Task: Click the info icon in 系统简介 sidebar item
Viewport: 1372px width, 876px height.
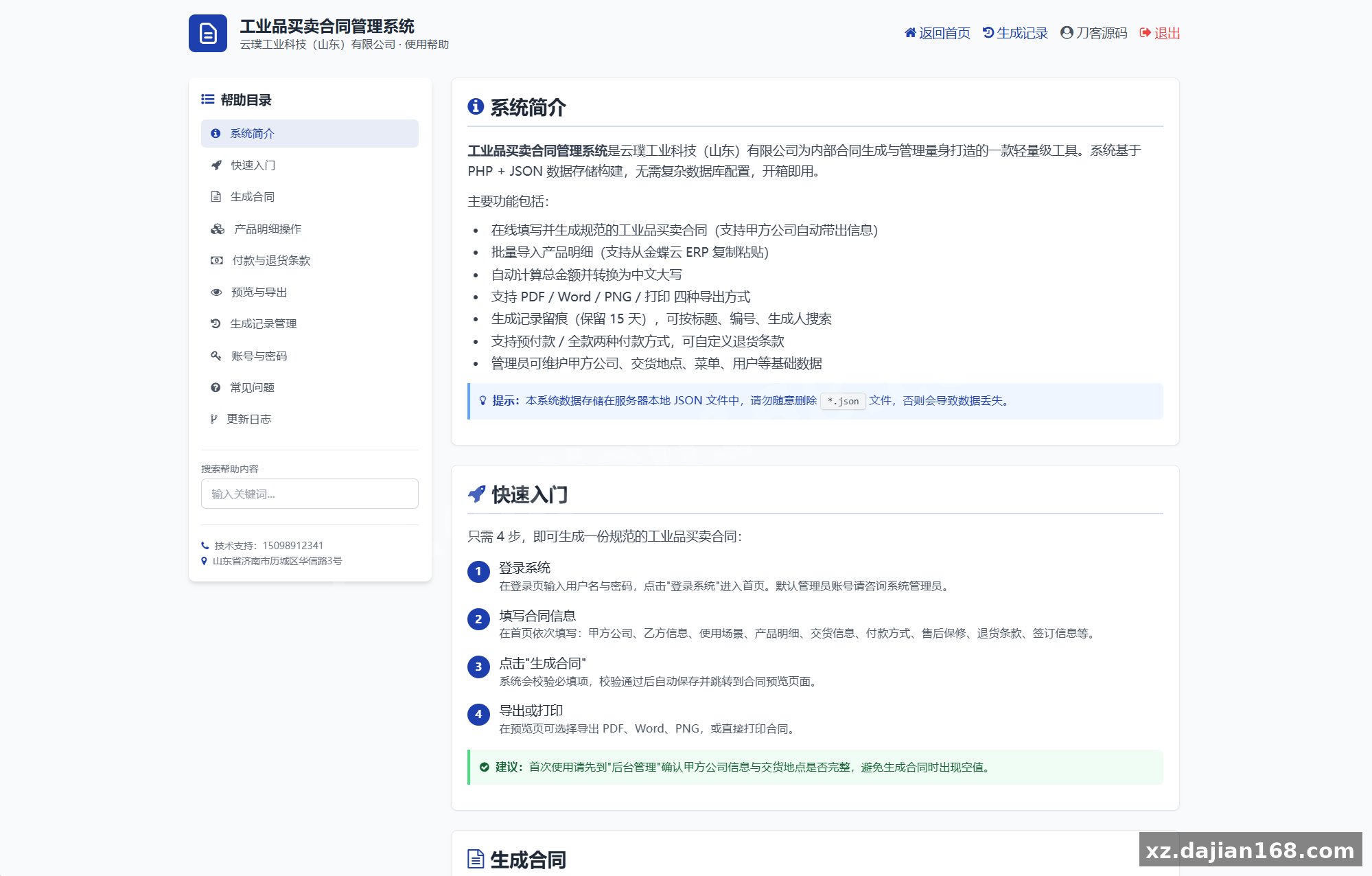Action: 216,133
